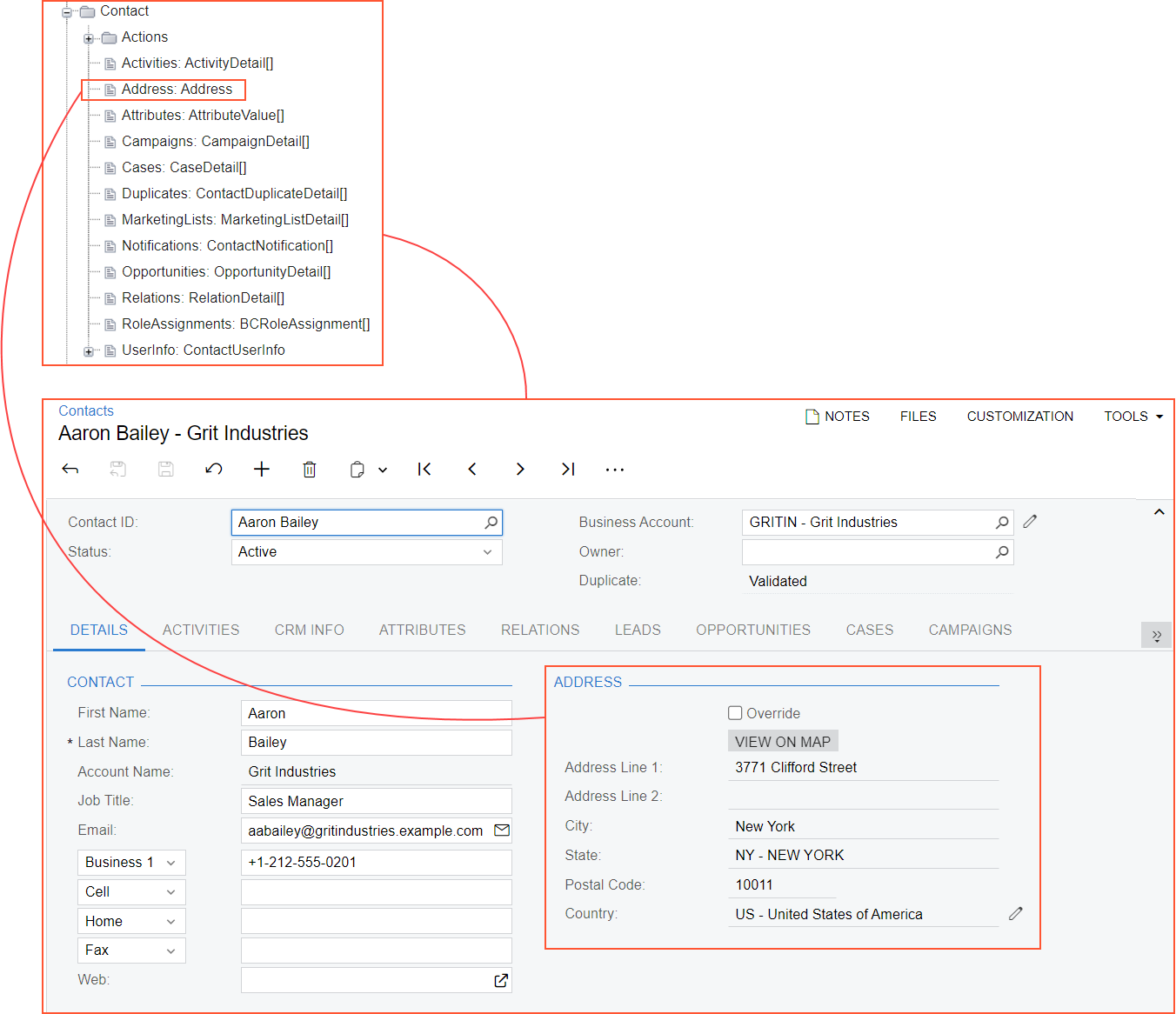Click the undo changes icon
This screenshot has height=1014, width=1176.
214,470
